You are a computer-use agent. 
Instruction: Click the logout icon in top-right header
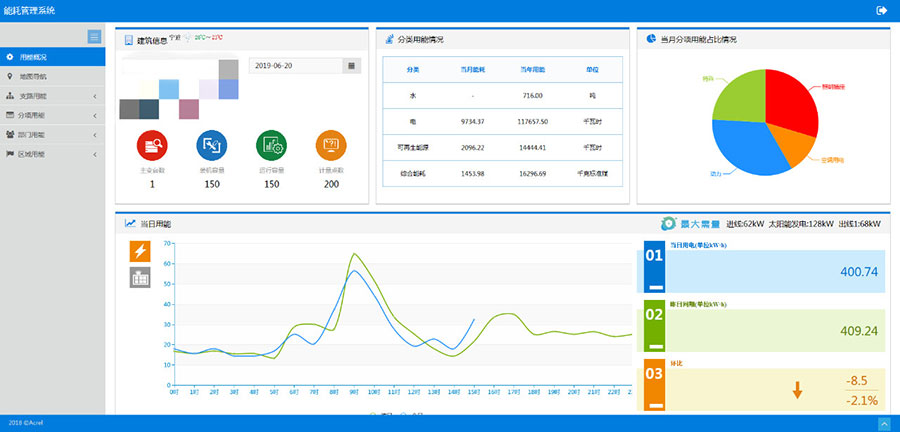[881, 10]
